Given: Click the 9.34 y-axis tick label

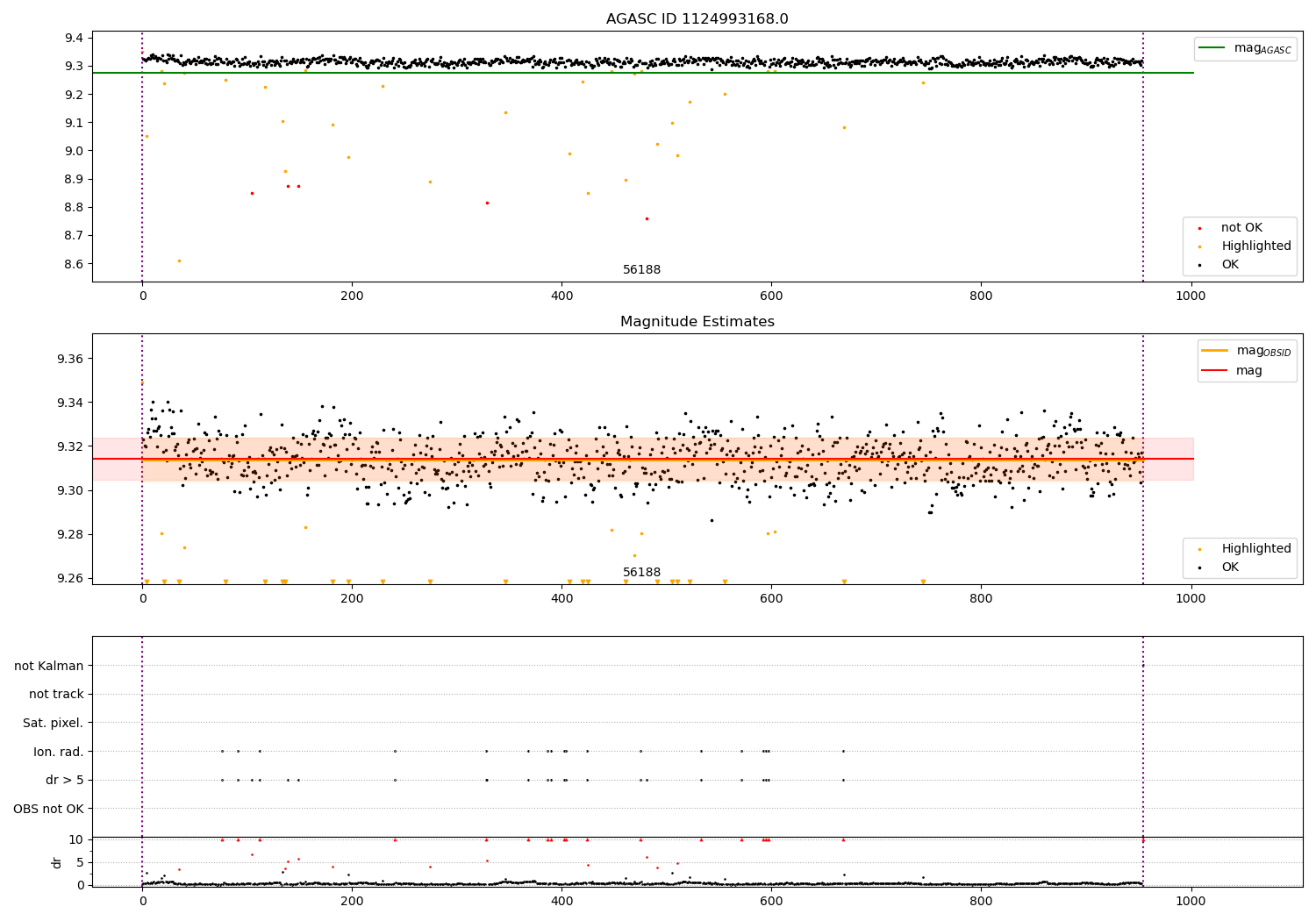Looking at the screenshot, I should pyautogui.click(x=70, y=403).
